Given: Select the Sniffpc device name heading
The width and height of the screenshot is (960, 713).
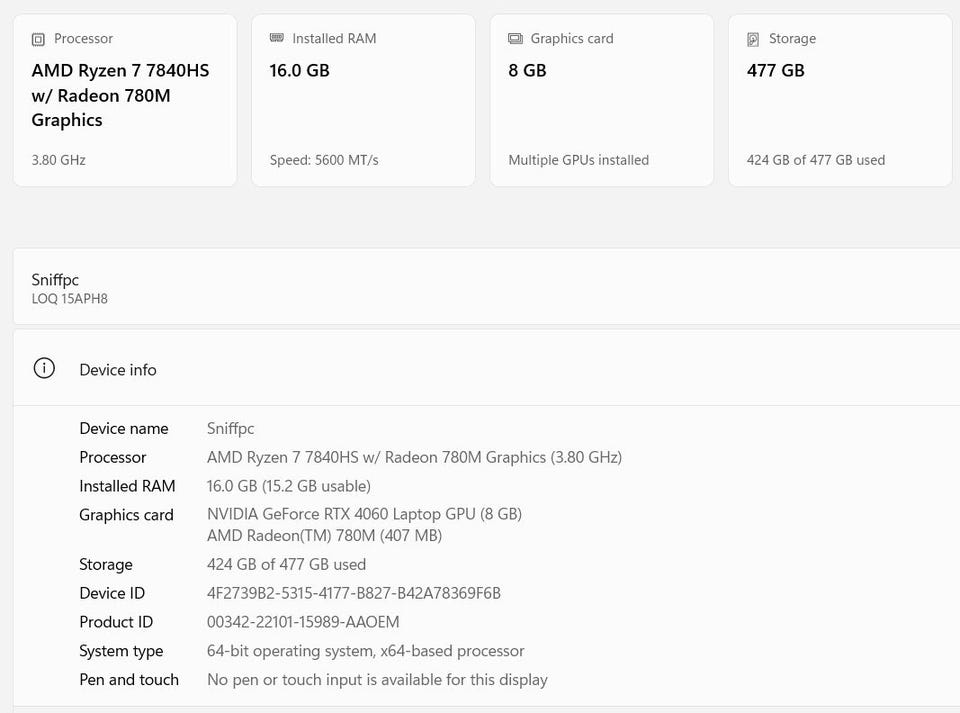Looking at the screenshot, I should coord(55,280).
